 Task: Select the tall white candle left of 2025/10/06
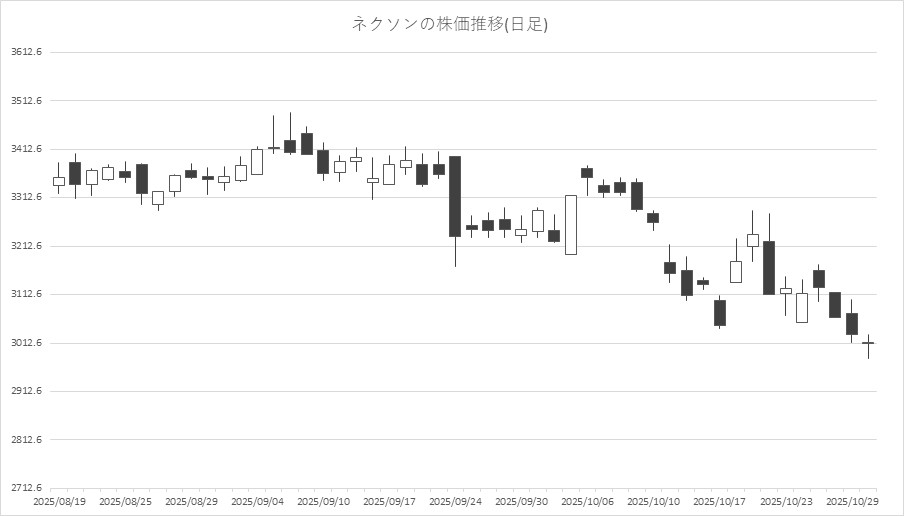(570, 224)
